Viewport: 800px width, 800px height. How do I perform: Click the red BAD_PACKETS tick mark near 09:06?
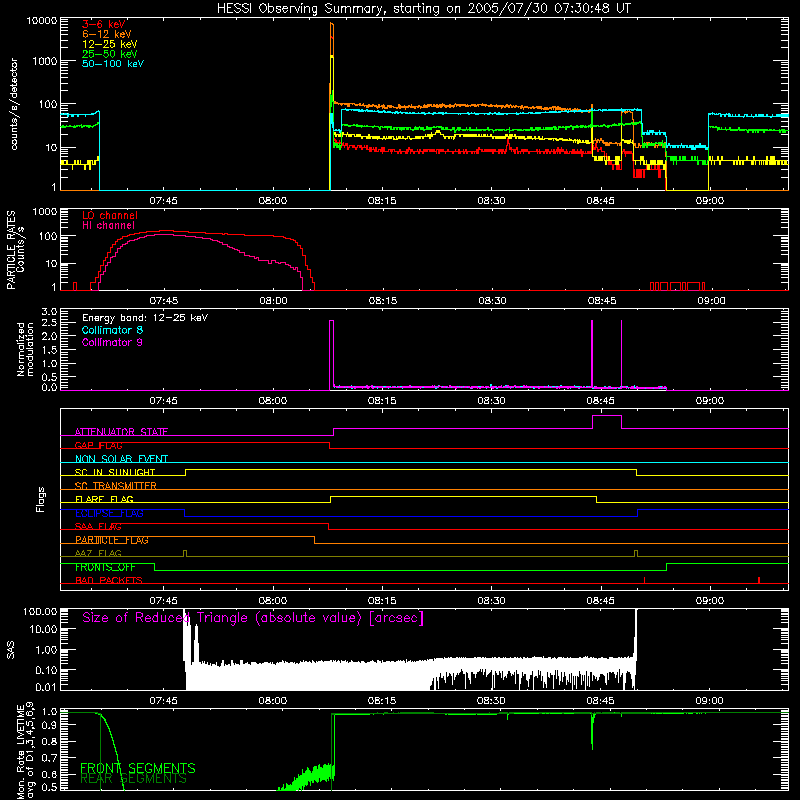(759, 580)
